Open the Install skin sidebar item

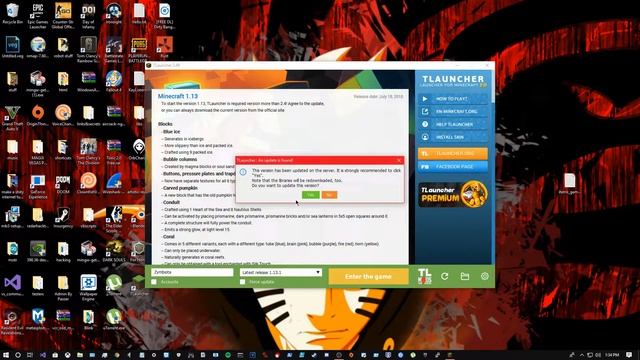453,137
